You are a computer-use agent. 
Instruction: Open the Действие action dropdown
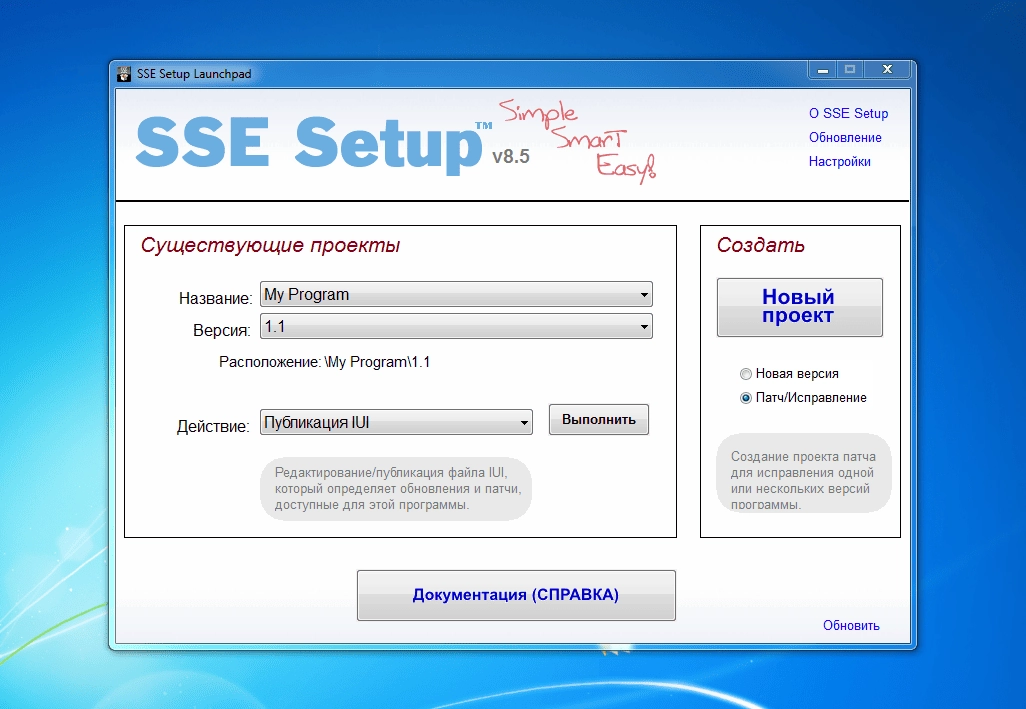click(x=396, y=423)
